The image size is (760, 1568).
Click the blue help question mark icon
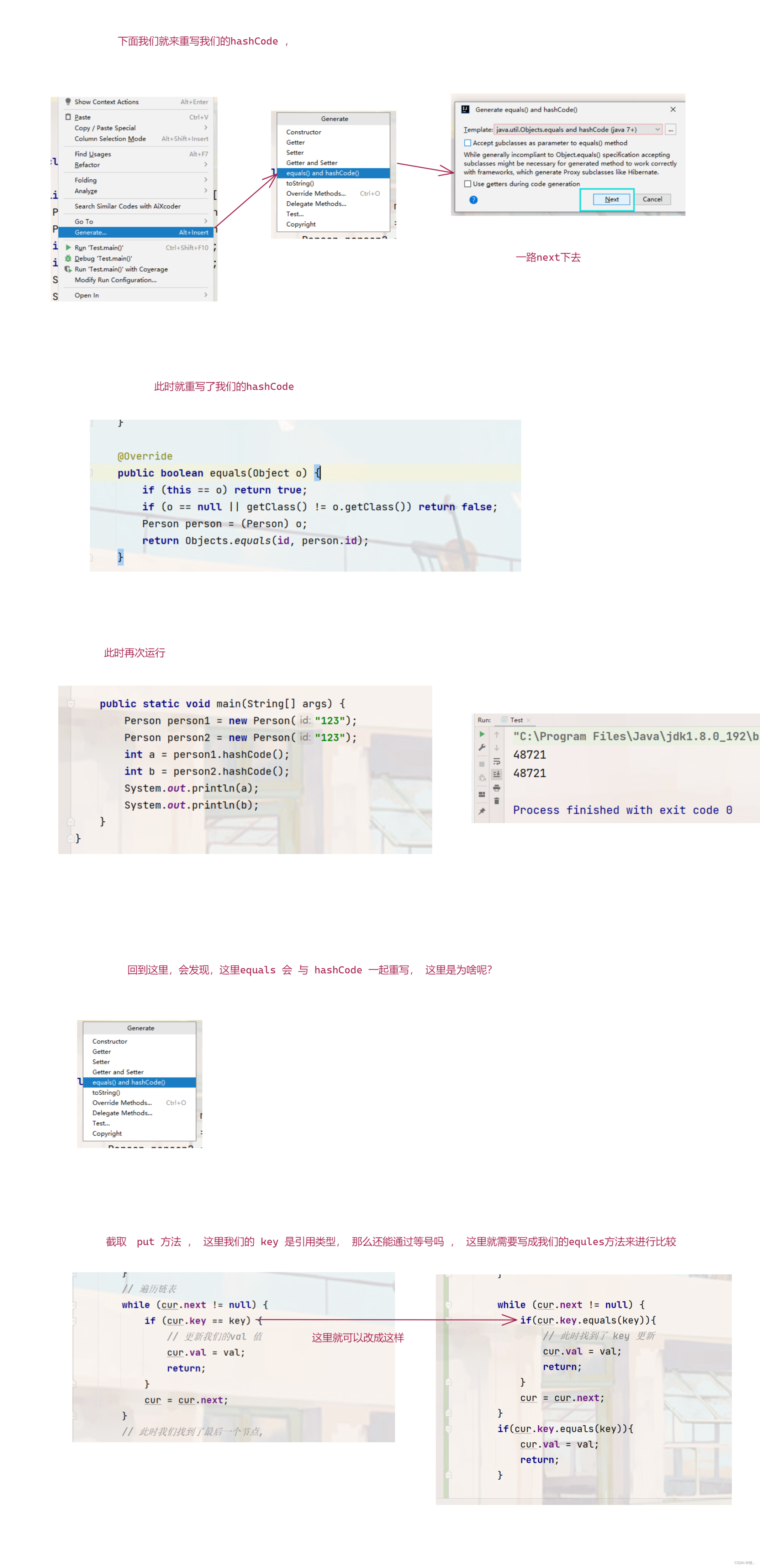click(x=474, y=200)
